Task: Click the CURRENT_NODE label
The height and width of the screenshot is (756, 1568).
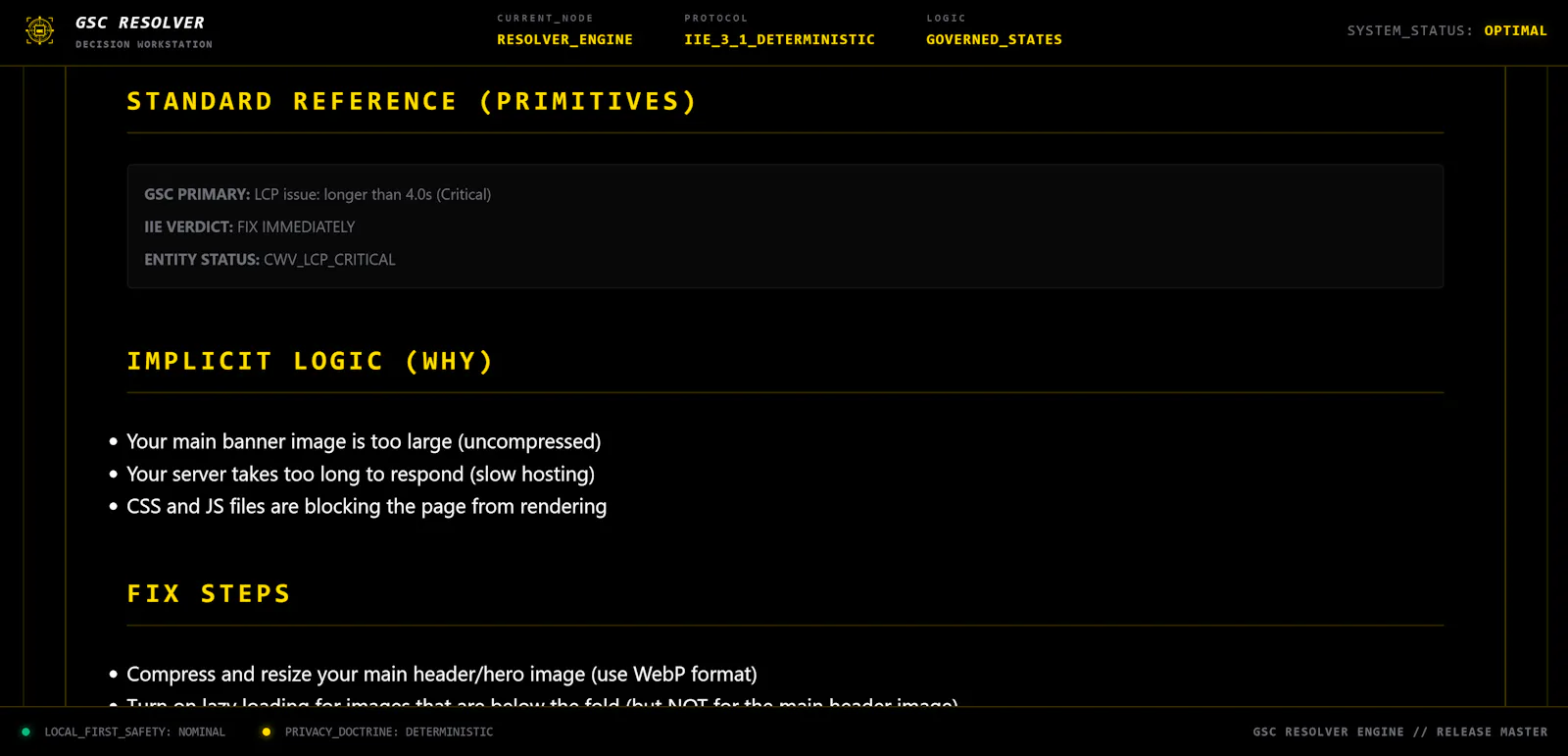Action: [545, 19]
